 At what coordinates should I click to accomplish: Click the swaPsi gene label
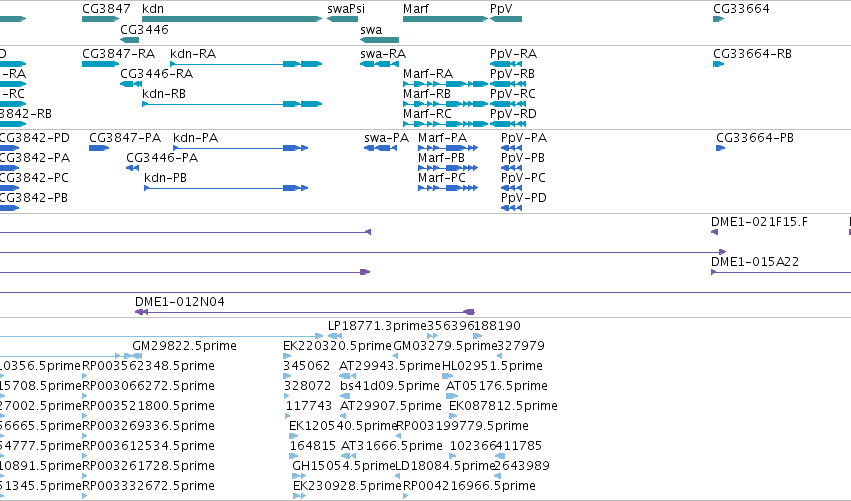click(346, 9)
